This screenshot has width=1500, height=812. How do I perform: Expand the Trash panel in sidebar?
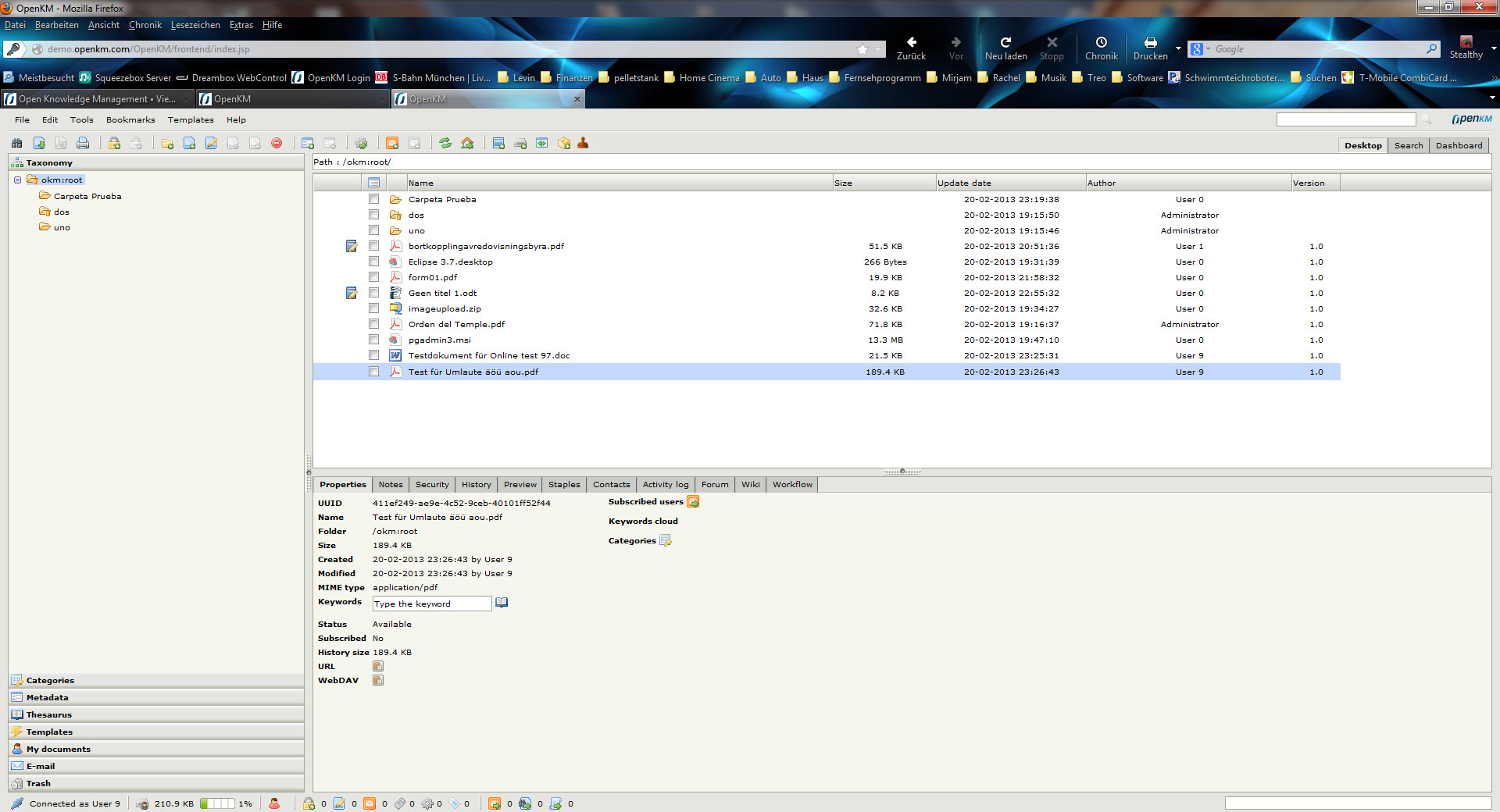[x=38, y=783]
